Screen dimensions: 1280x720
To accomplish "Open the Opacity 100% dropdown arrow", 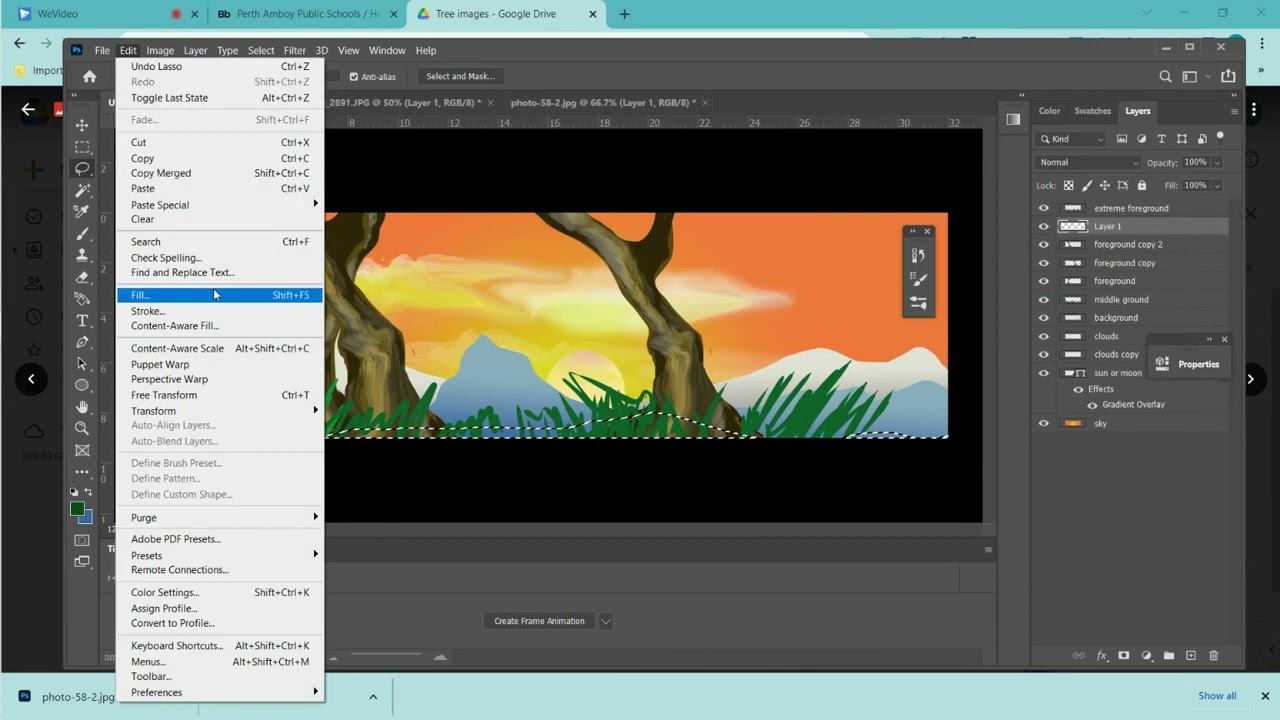I will click(1217, 162).
